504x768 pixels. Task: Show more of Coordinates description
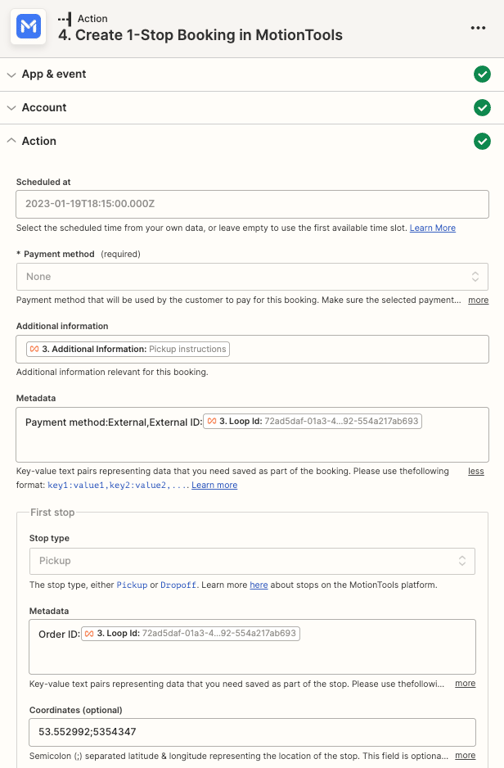pyautogui.click(x=465, y=756)
